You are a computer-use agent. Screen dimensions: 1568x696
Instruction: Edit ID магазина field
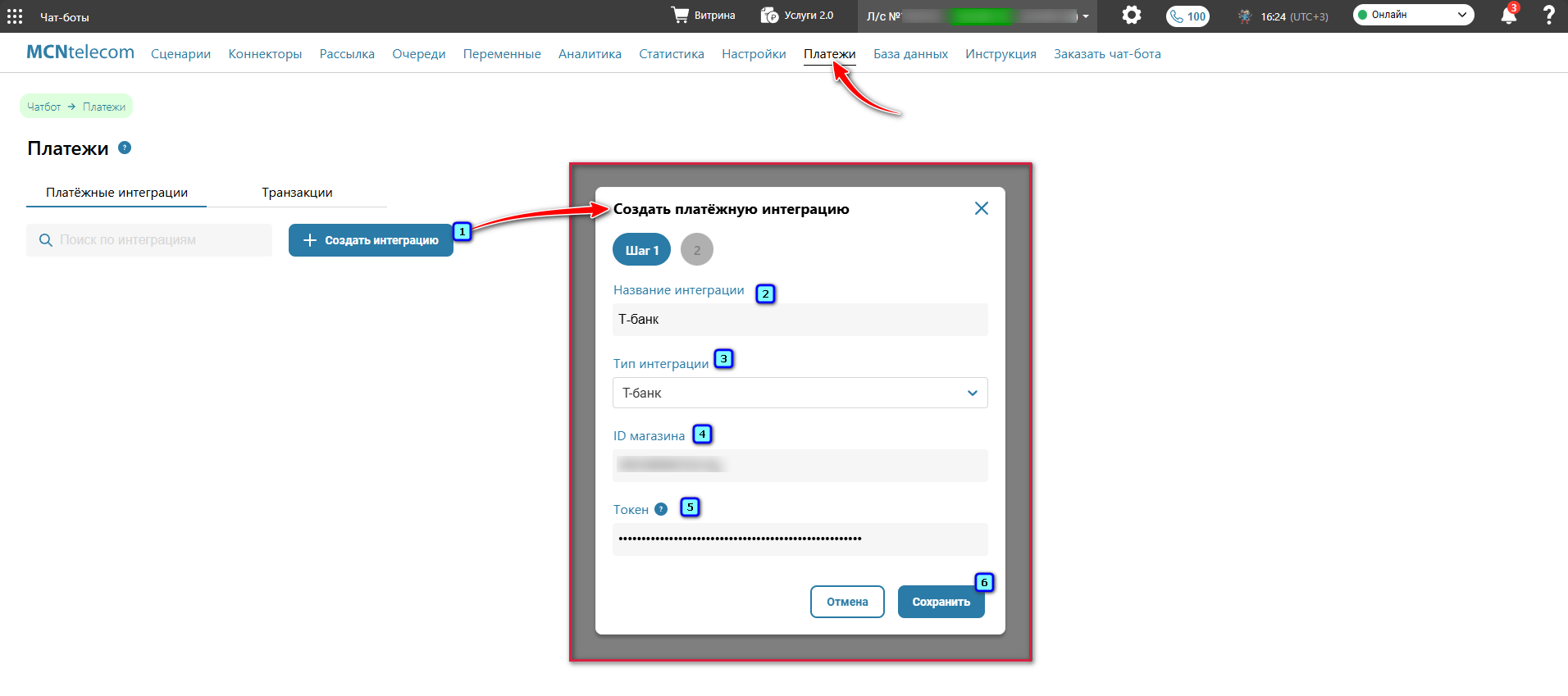pos(800,466)
